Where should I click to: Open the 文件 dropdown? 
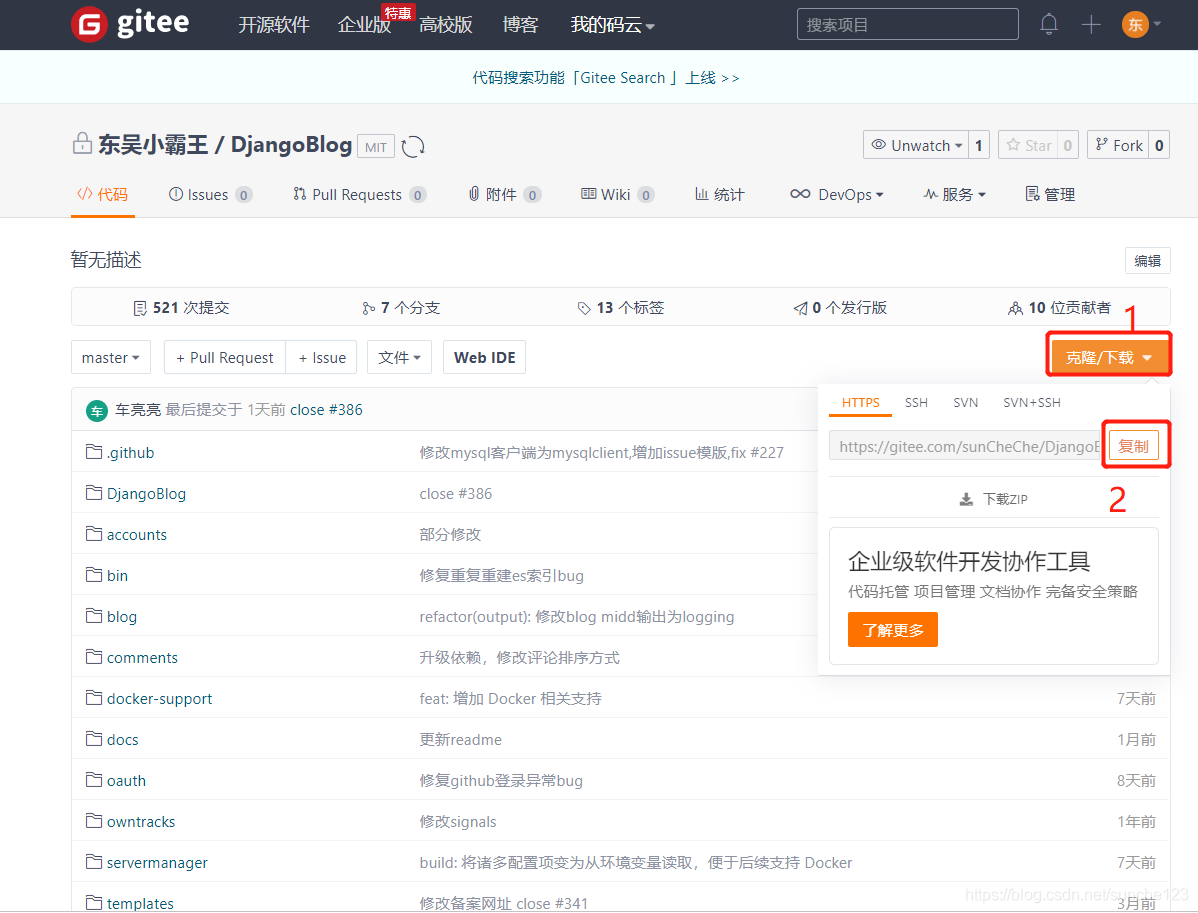(x=400, y=358)
